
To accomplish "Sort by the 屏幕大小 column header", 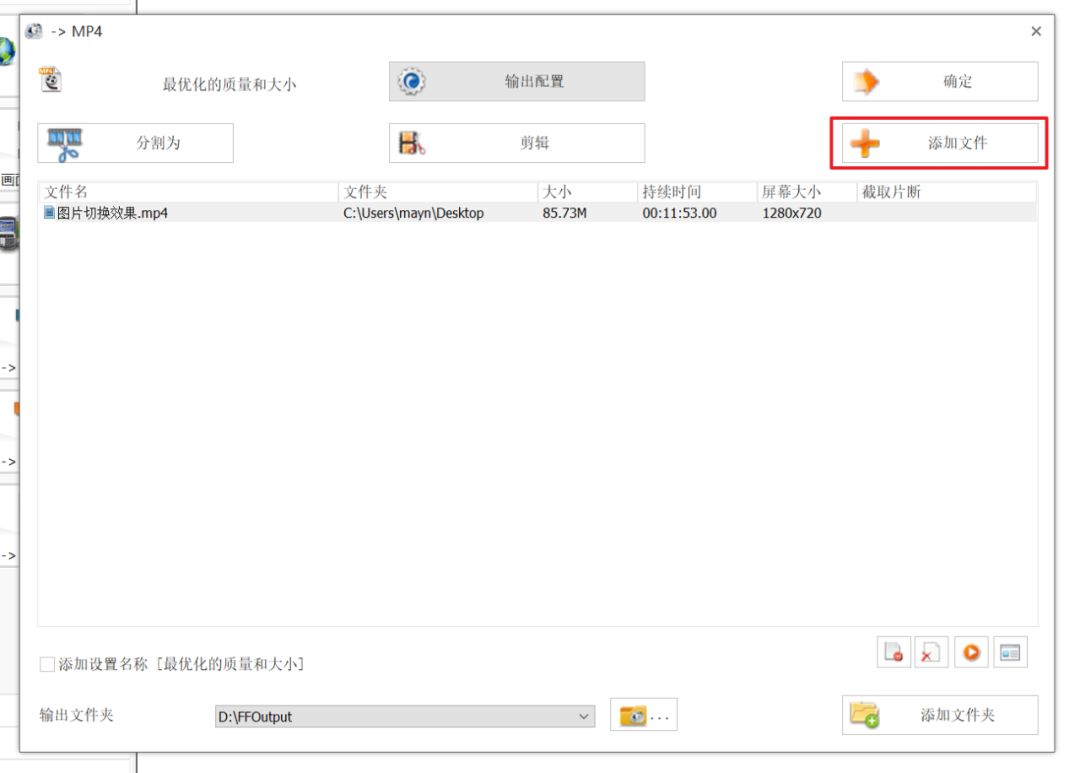I will tap(806, 192).
